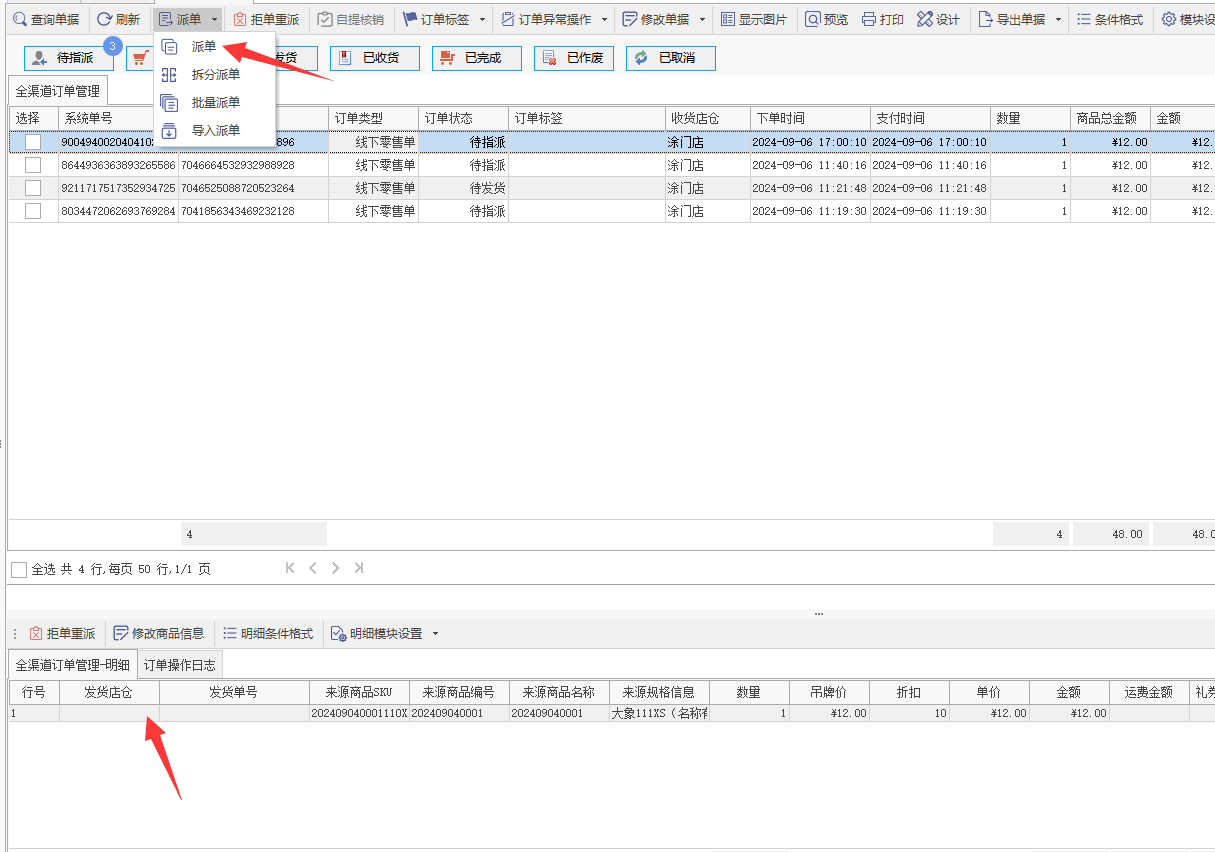This screenshot has width=1215, height=852.
Task: Switch to 全渠道订单管理-明细 tab
Action: point(73,665)
